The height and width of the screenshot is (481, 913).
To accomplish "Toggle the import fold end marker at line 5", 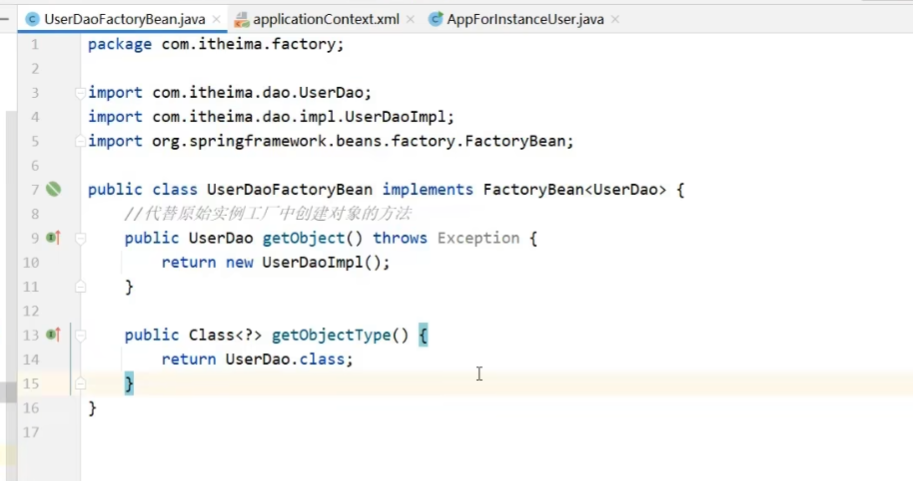I will click(80, 141).
